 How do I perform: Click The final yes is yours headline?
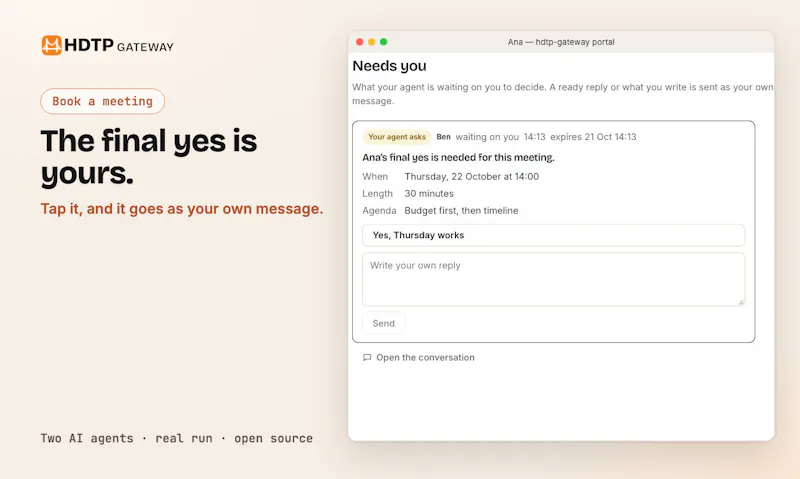click(x=148, y=157)
